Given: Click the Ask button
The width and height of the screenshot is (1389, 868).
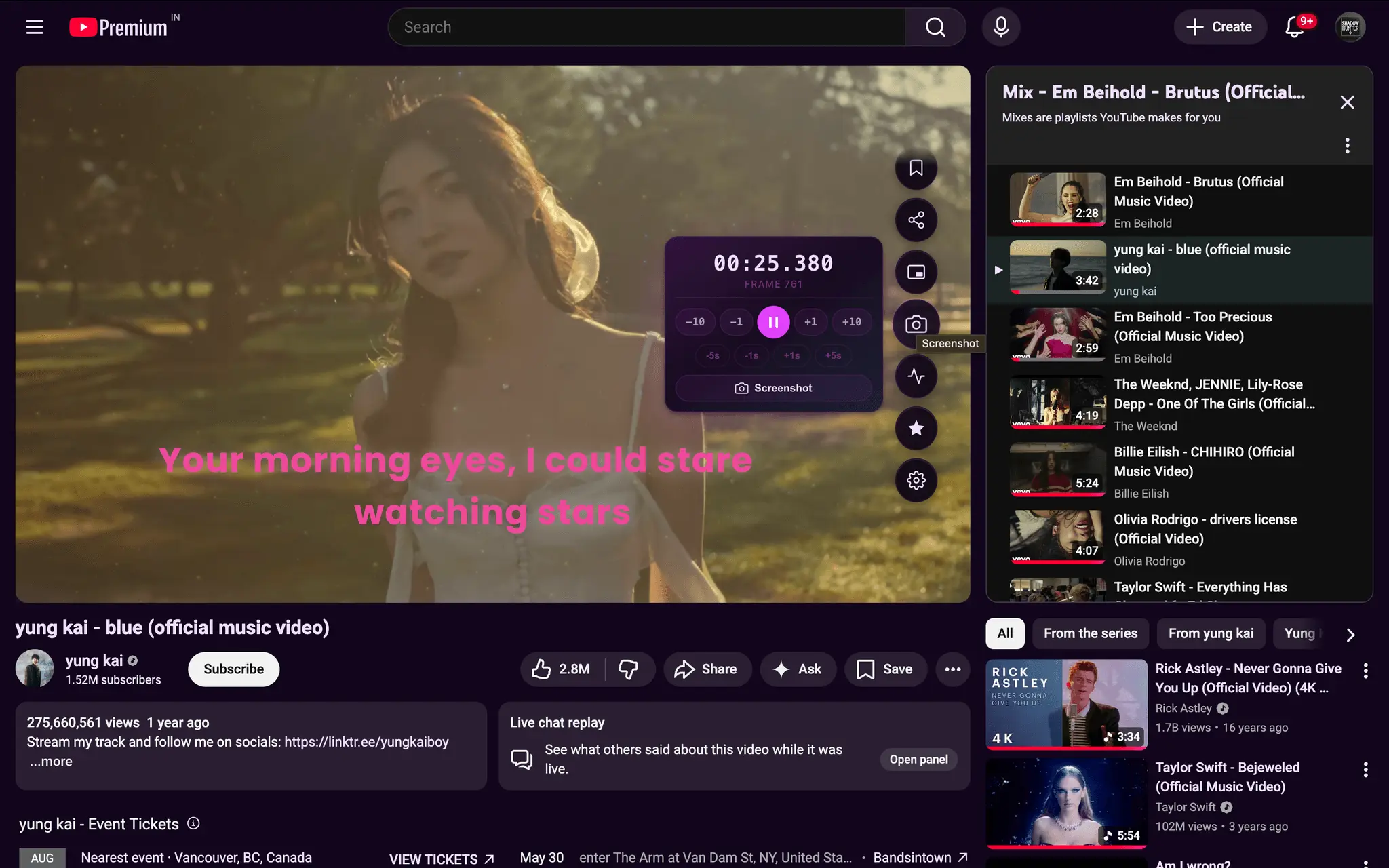Looking at the screenshot, I should pyautogui.click(x=798, y=669).
